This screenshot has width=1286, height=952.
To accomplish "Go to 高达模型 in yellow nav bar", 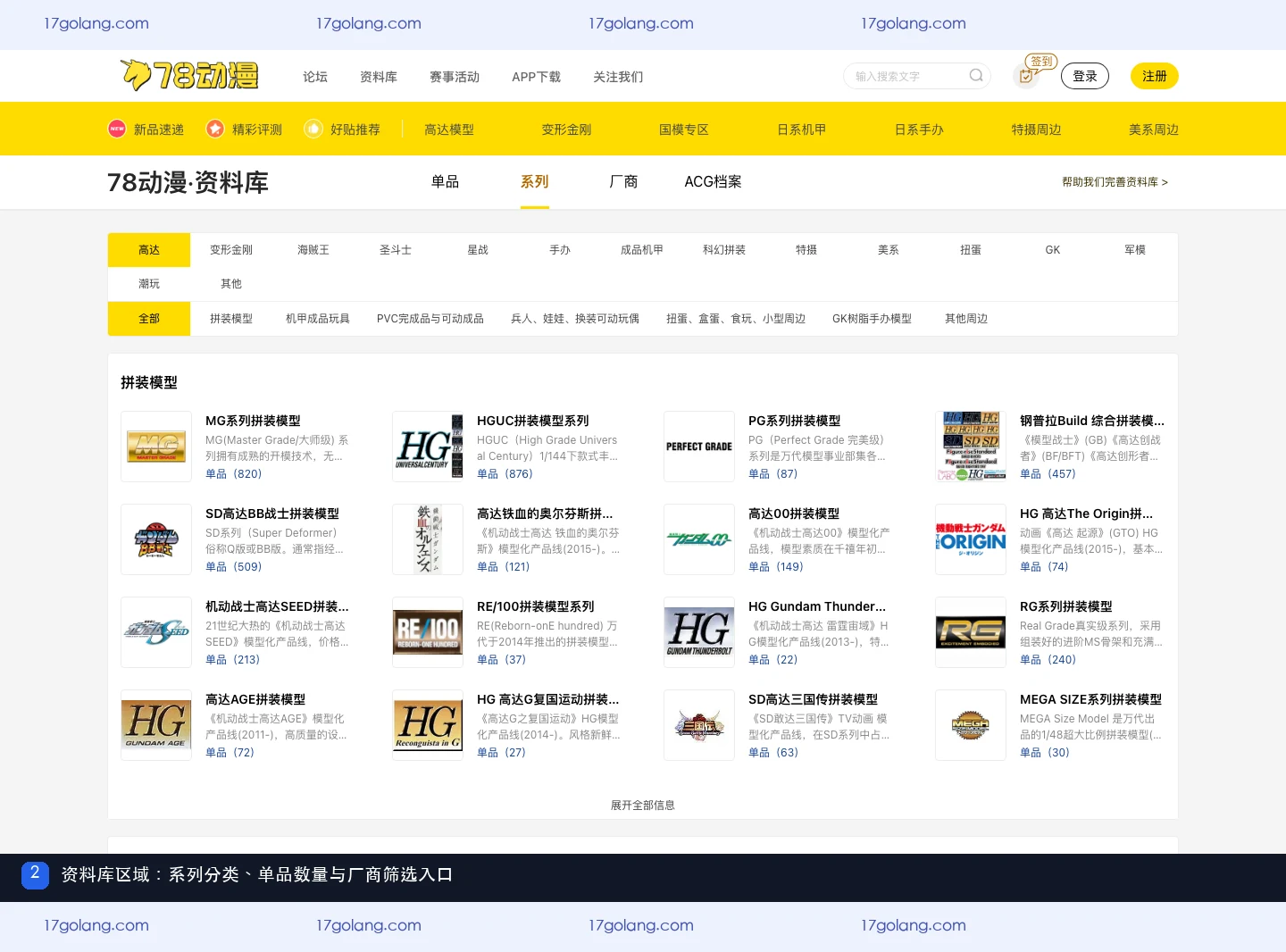I will (449, 129).
